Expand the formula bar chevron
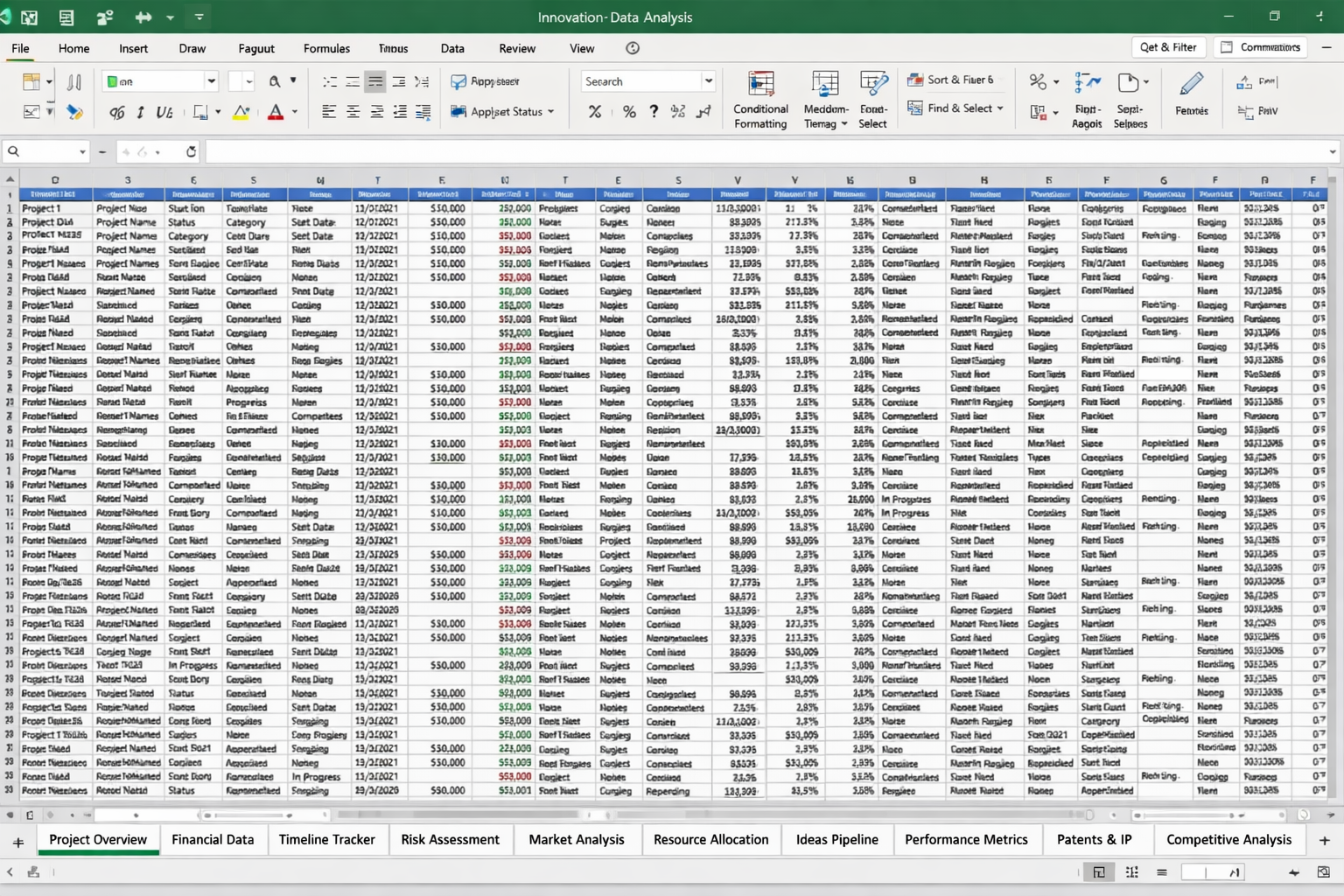The image size is (1344, 896). (x=1332, y=152)
